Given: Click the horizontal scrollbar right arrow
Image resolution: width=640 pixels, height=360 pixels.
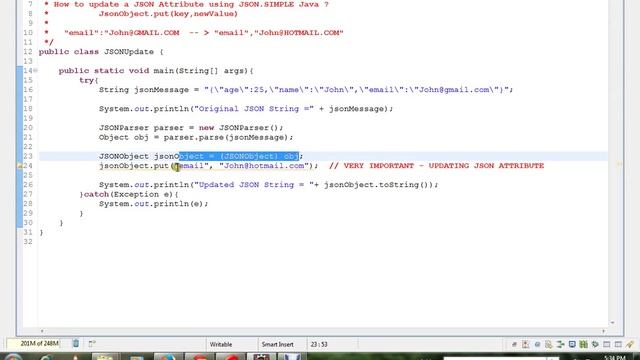Looking at the screenshot, I should (604, 331).
